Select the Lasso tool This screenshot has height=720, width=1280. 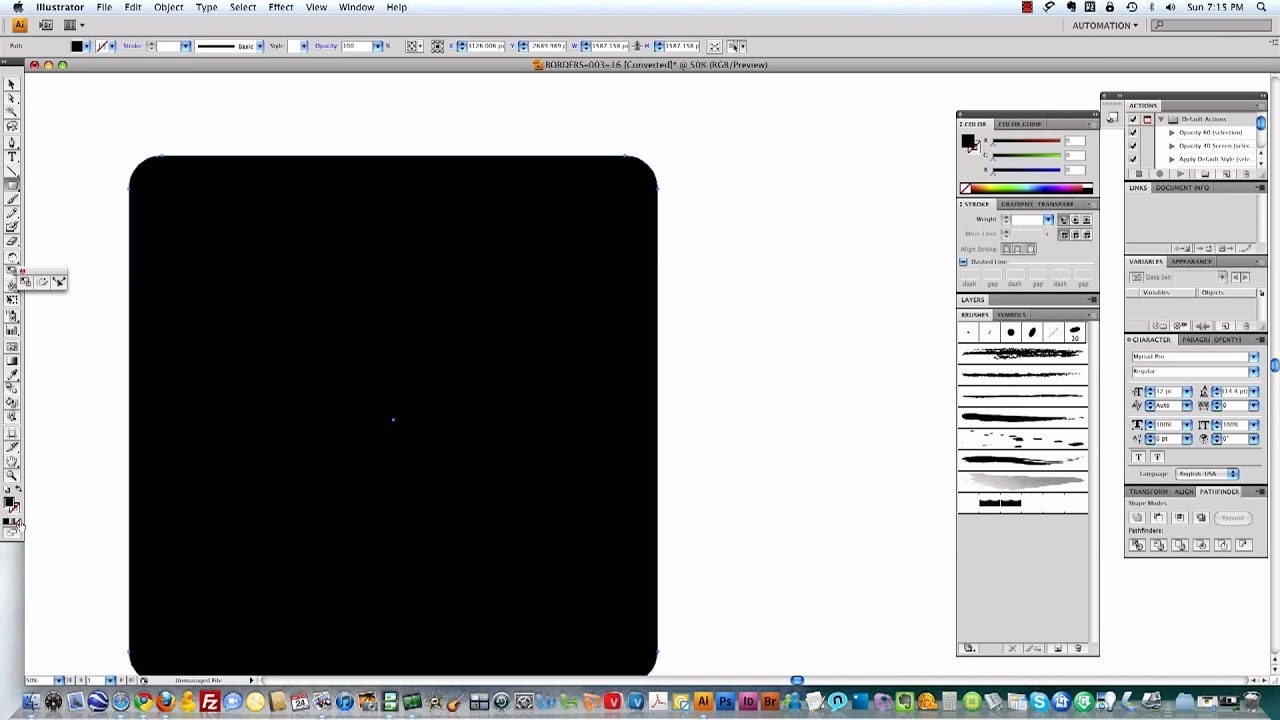[x=12, y=126]
